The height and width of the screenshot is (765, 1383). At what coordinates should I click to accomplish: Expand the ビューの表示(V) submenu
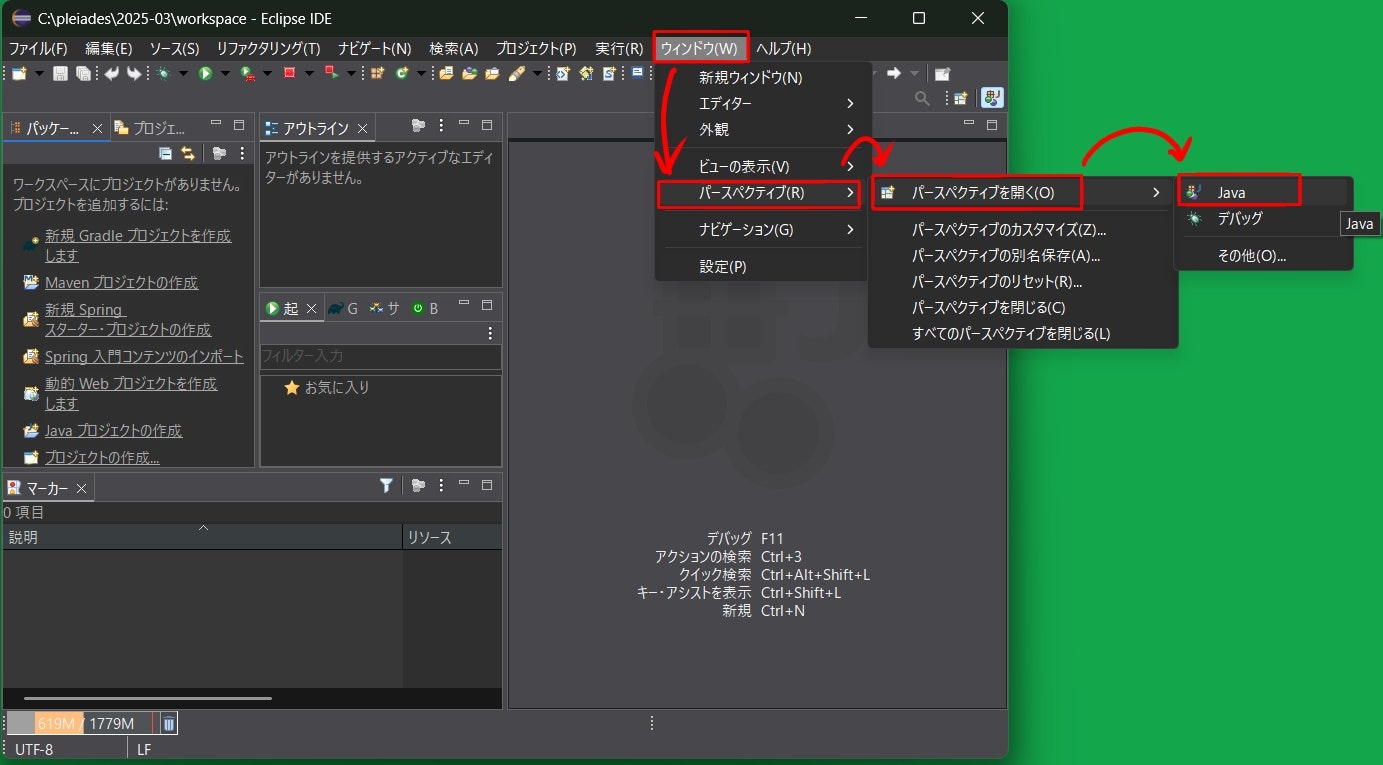click(764, 166)
